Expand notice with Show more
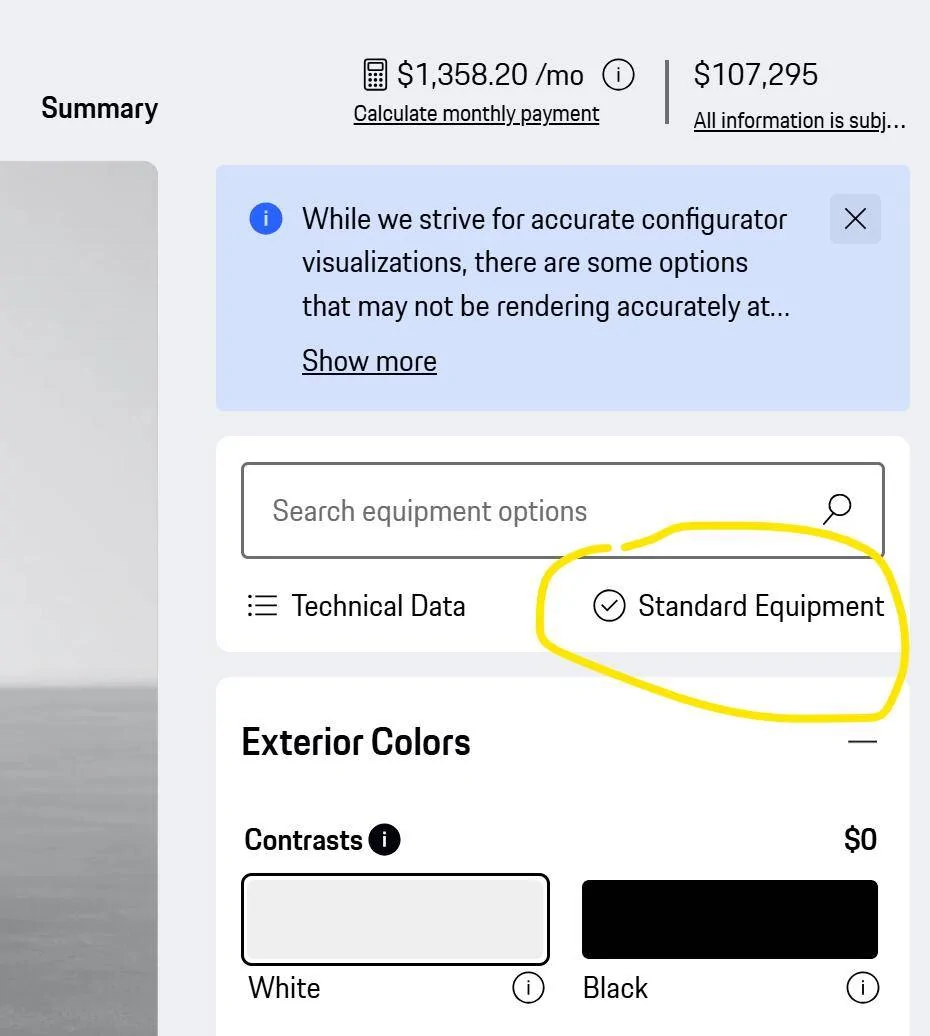Screen dimensions: 930x1036 coord(369,361)
